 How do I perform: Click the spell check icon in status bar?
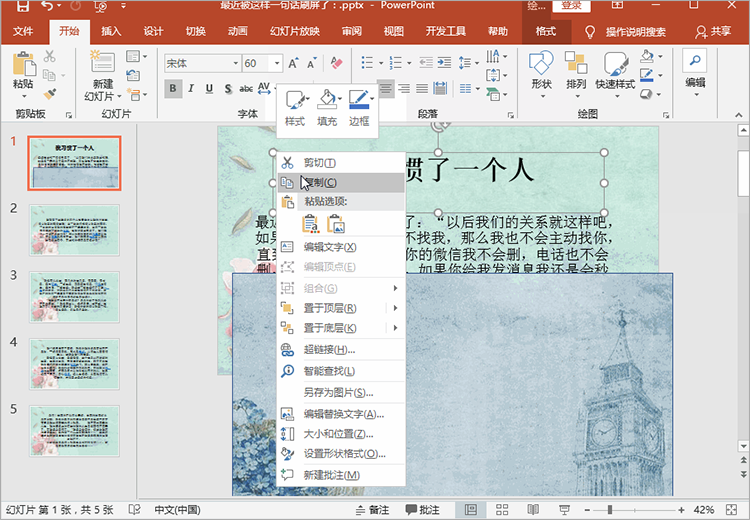[x=134, y=509]
